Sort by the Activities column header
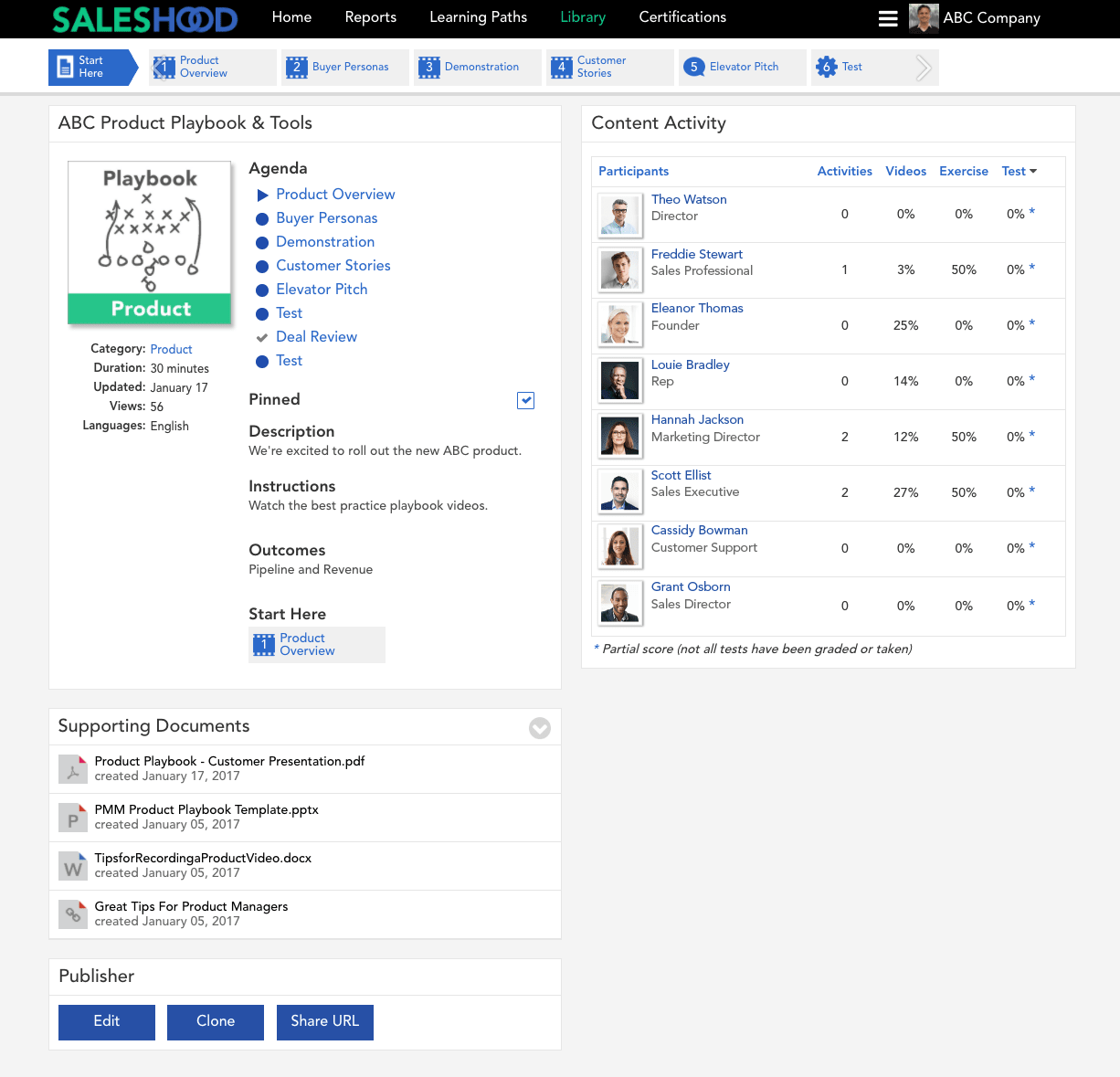The image size is (1120, 1077). [x=844, y=171]
